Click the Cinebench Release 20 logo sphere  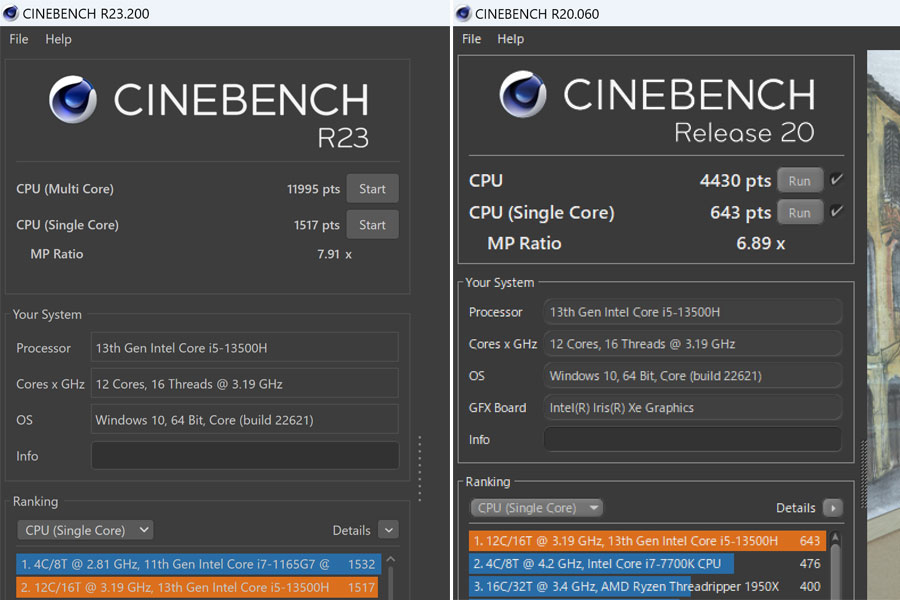click(523, 94)
